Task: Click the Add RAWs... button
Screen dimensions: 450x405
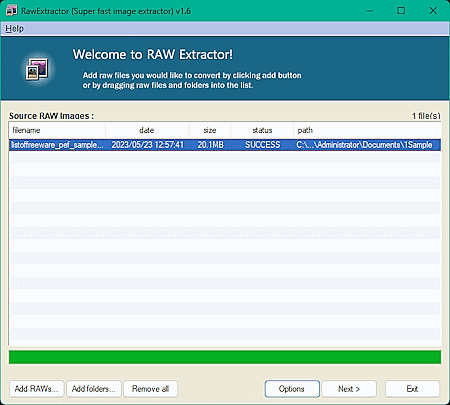Action: 36,389
